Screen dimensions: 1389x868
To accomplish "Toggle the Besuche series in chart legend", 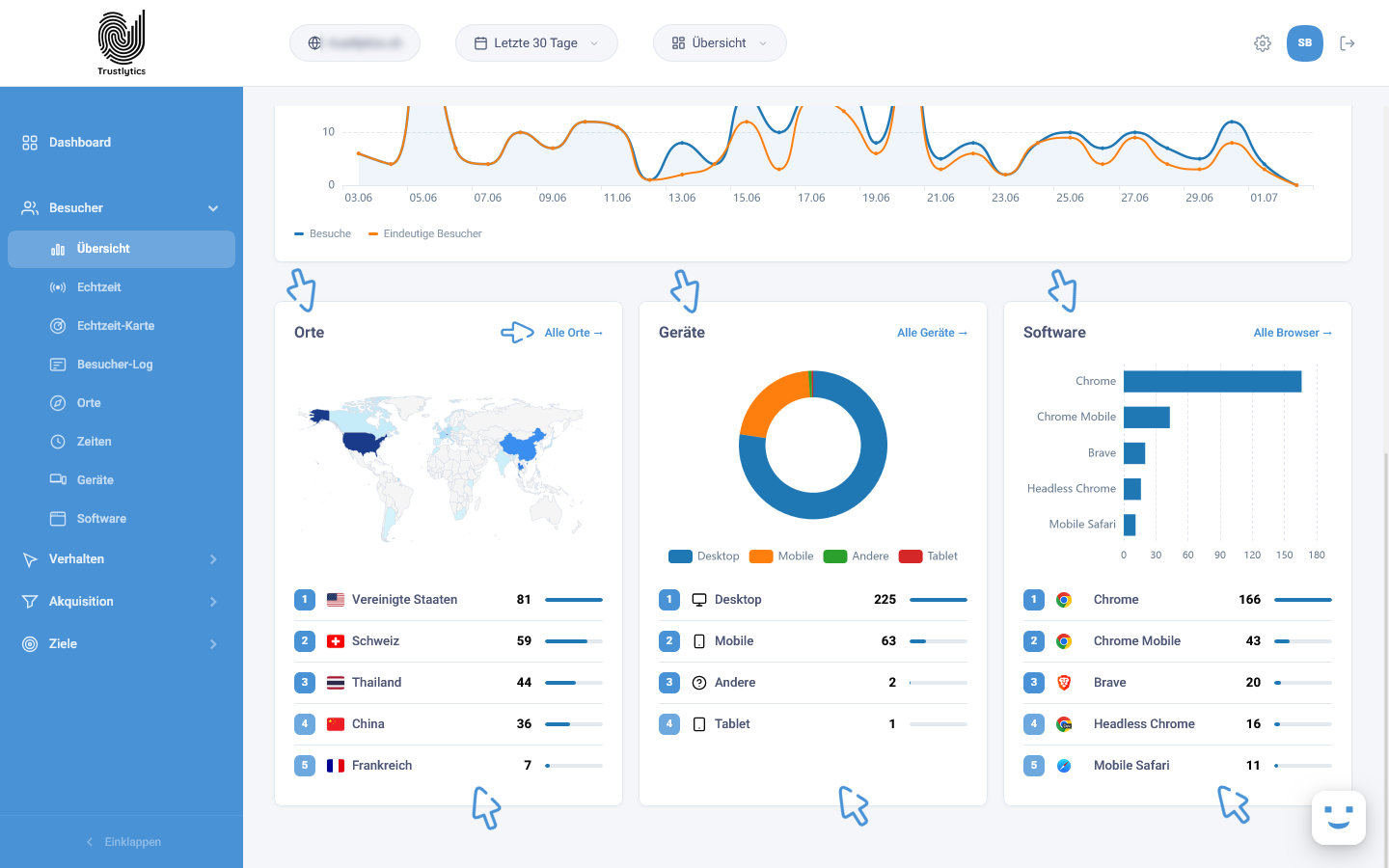I will coord(323,233).
